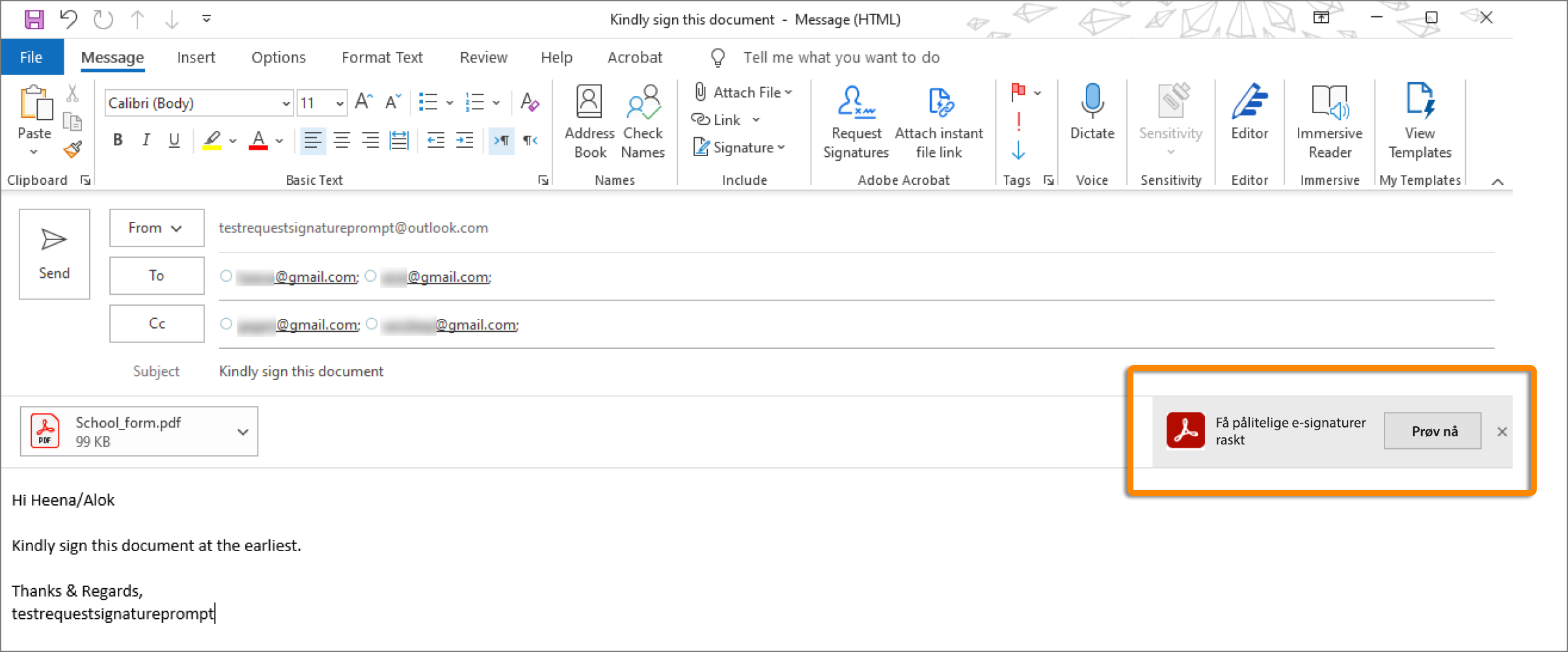Screen dimensions: 1568x652
Task: Toggle bold formatting
Action: click(x=118, y=140)
